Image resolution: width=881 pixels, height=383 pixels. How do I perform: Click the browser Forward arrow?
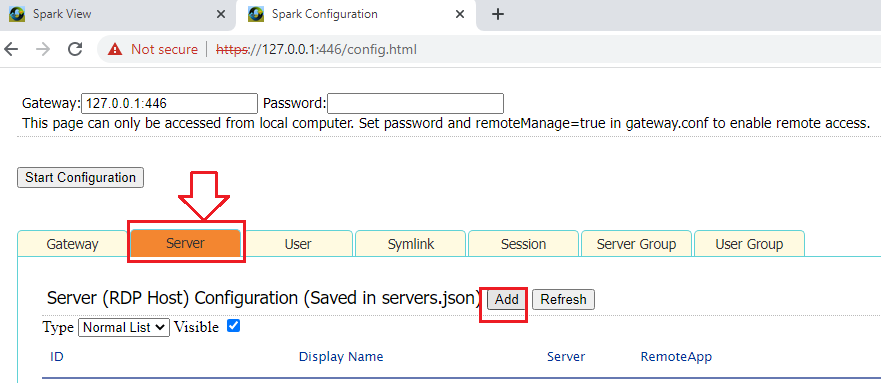tap(43, 49)
